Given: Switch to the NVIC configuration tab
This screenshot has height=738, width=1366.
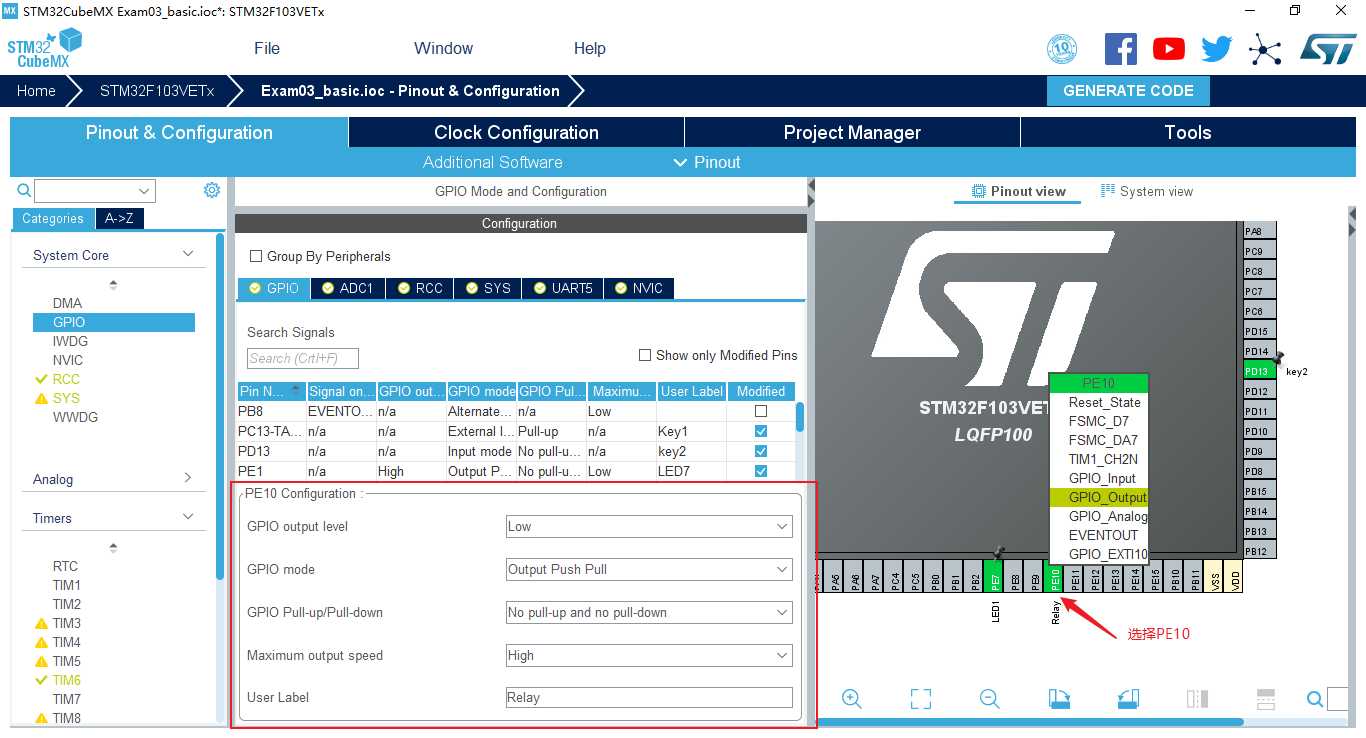Looking at the screenshot, I should 639,288.
